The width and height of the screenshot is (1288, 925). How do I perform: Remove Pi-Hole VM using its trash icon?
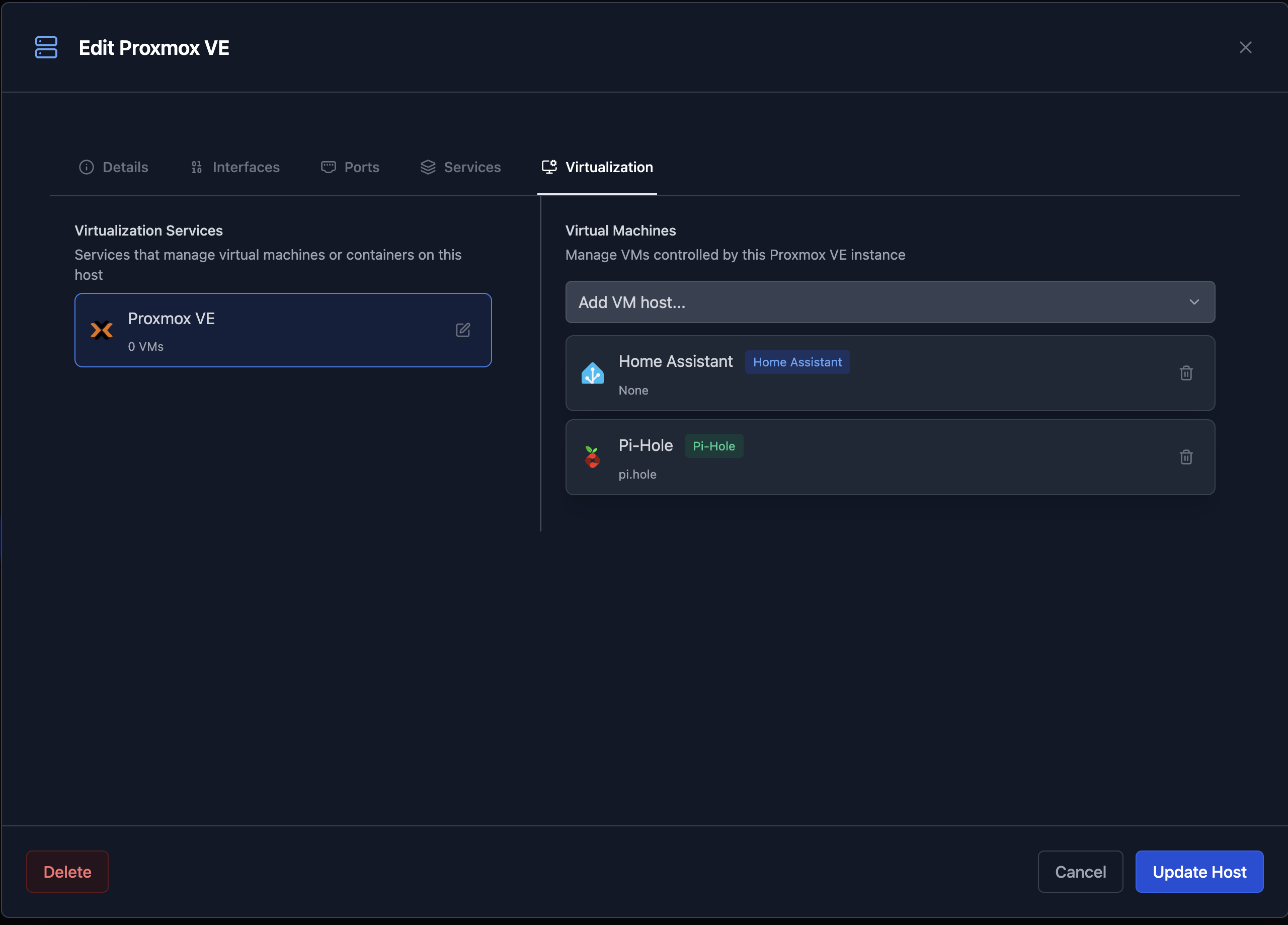point(1186,457)
